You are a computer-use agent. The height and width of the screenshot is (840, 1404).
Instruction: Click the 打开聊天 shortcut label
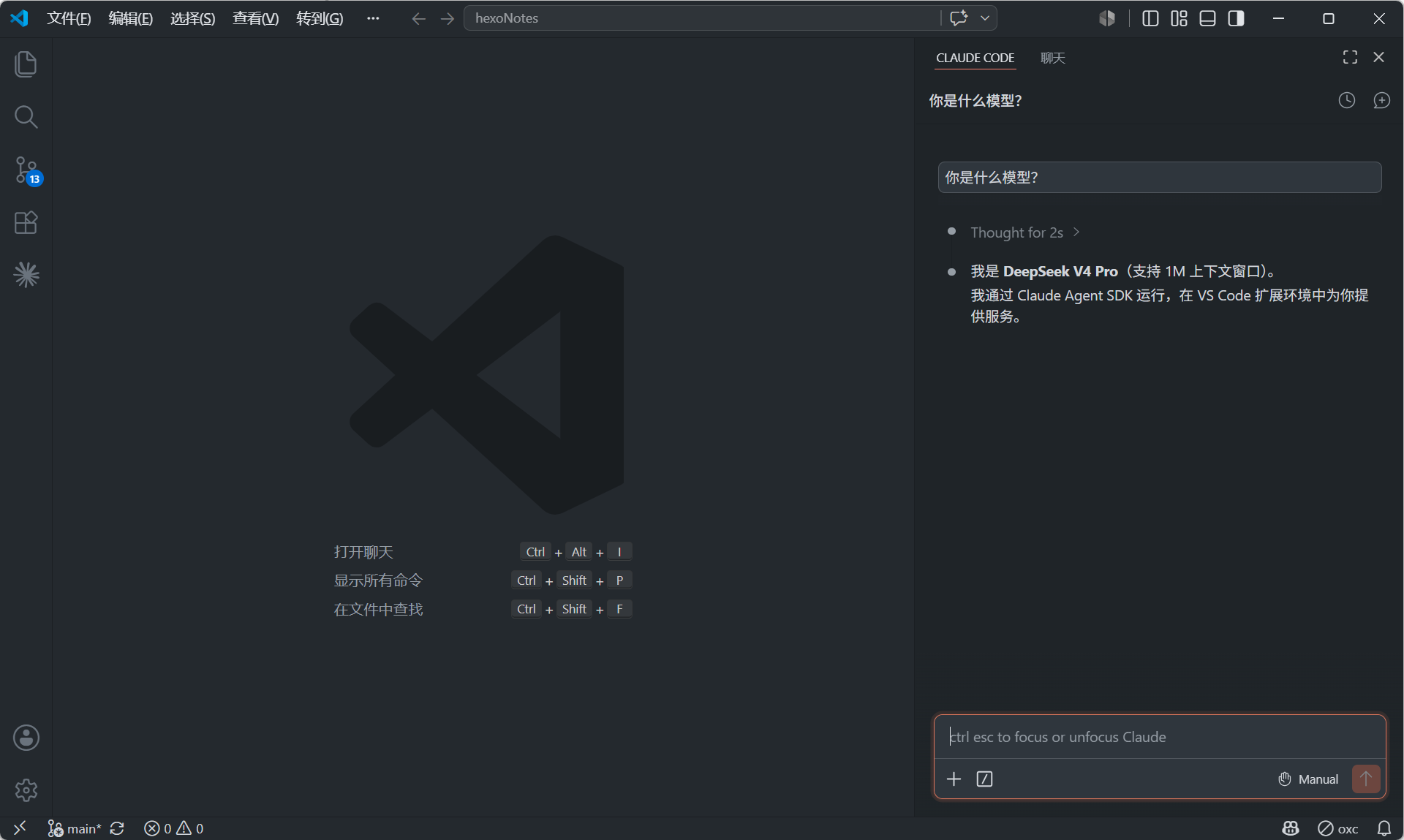[363, 552]
